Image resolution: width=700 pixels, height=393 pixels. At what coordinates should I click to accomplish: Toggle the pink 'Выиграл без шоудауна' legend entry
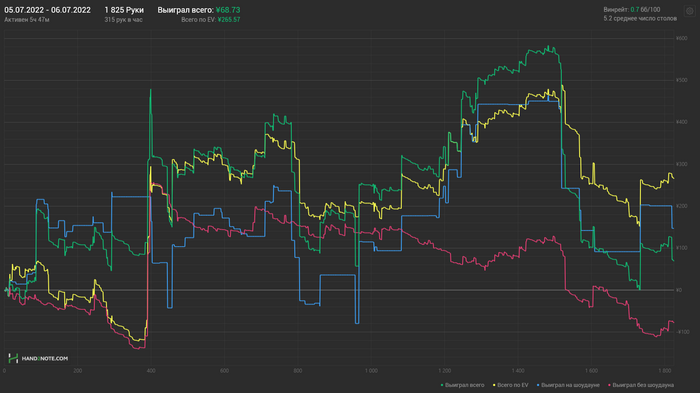click(x=641, y=385)
